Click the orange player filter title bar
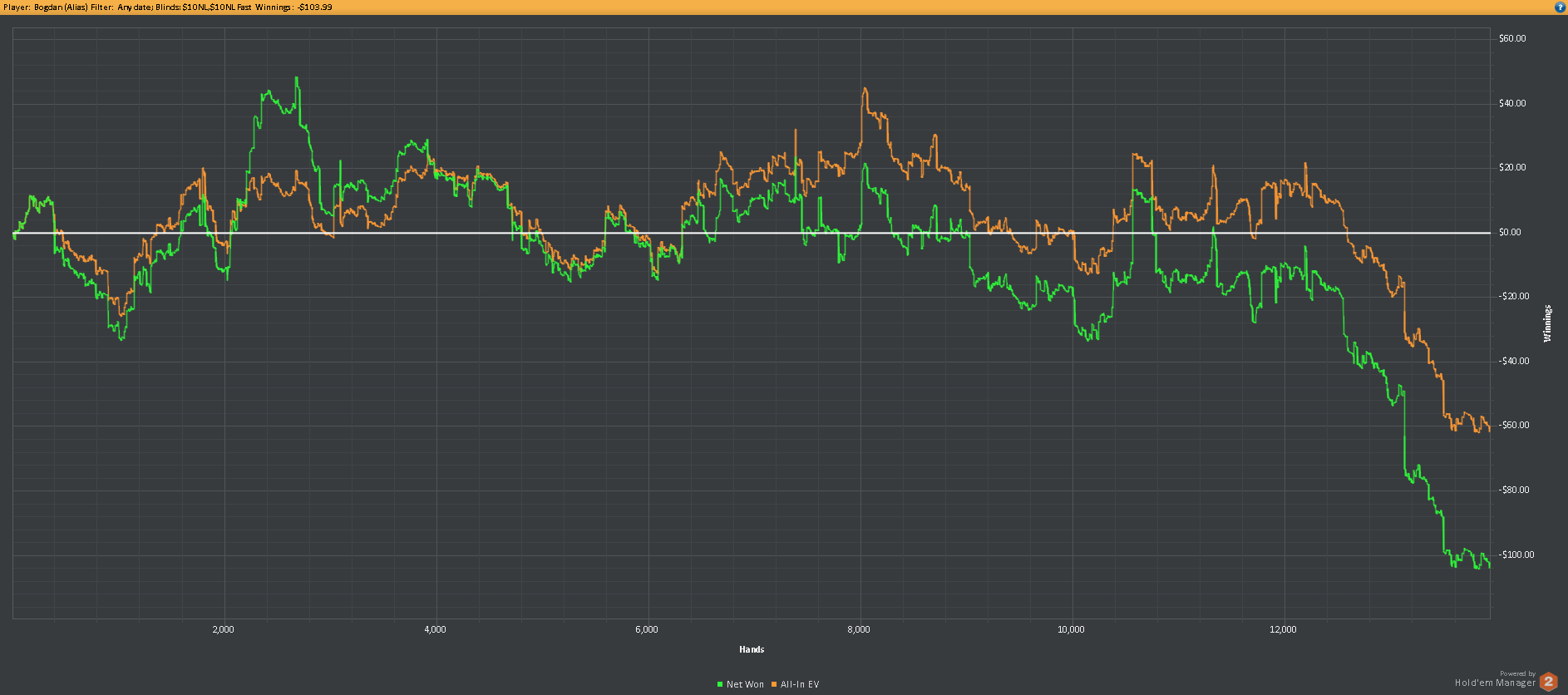The image size is (1568, 695). 784,7
